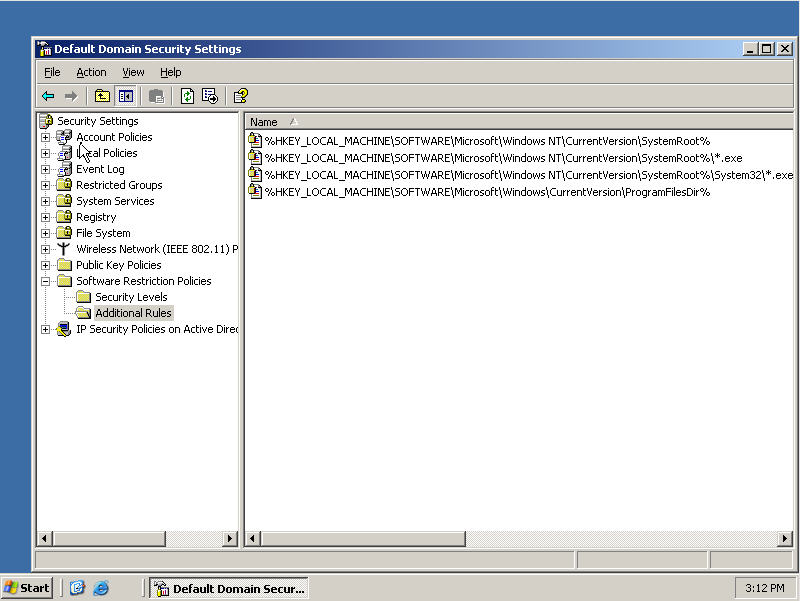
Task: Open the File menu
Action: pos(52,72)
